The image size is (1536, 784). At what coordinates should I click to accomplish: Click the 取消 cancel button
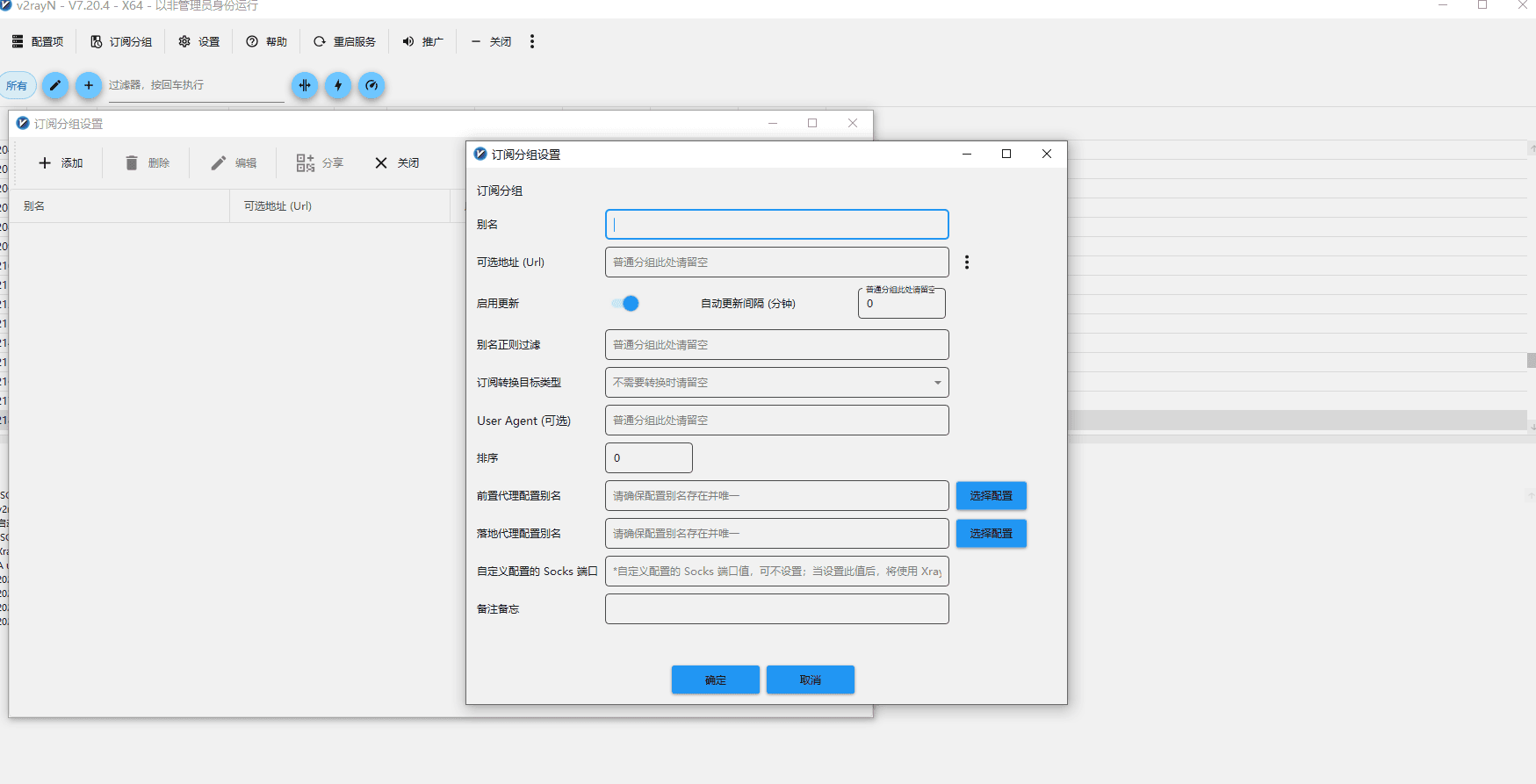click(811, 680)
